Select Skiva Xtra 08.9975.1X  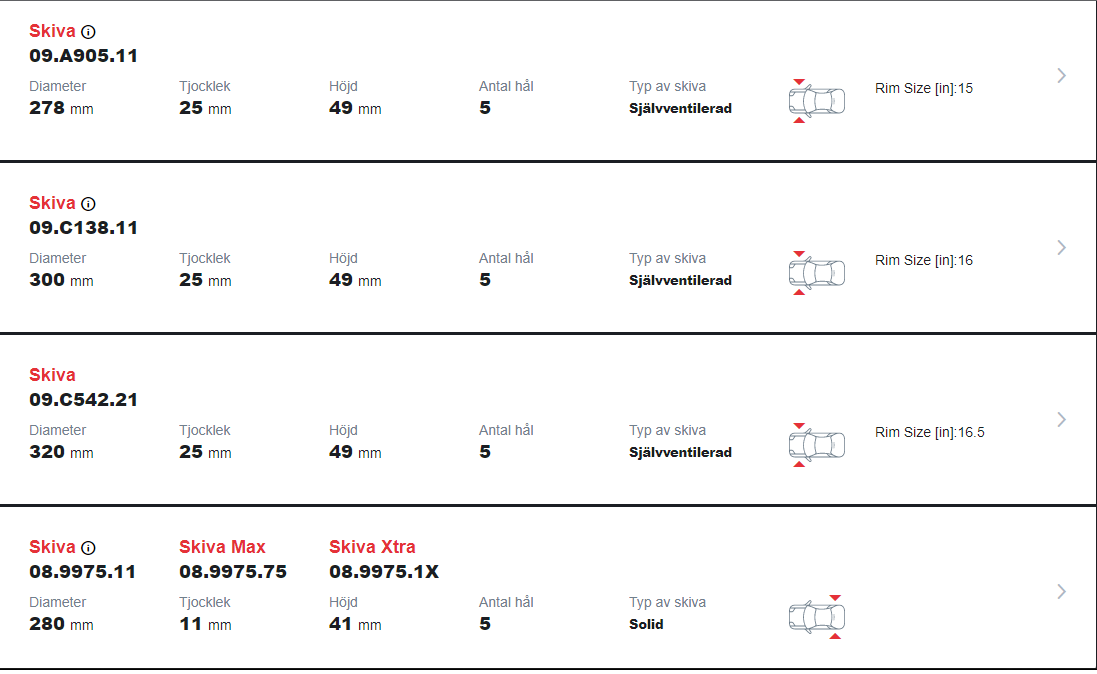click(x=384, y=560)
